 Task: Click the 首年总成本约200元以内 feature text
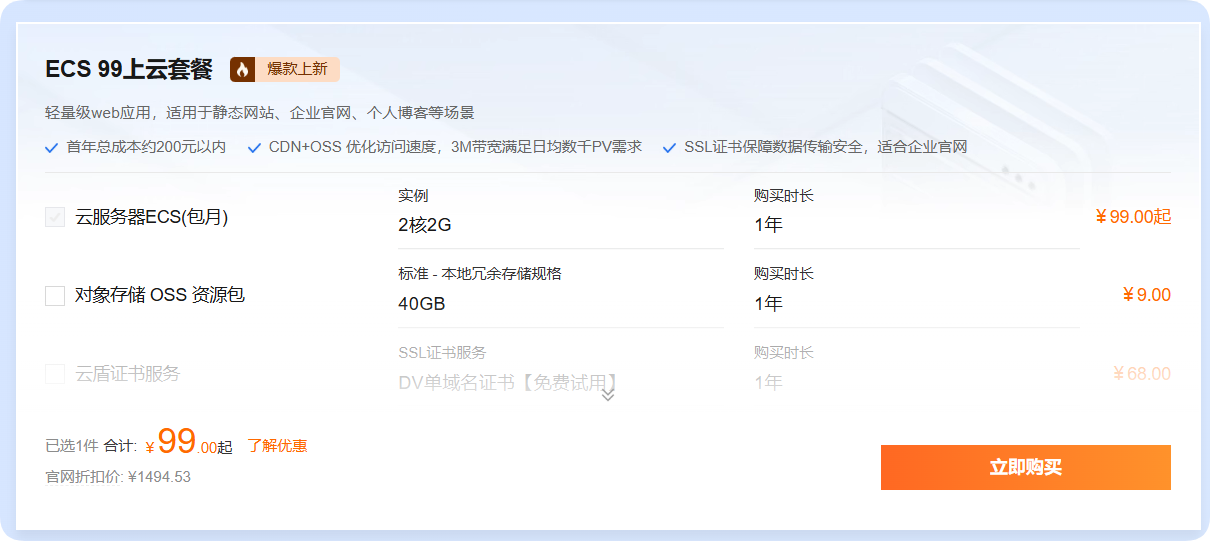[x=146, y=147]
